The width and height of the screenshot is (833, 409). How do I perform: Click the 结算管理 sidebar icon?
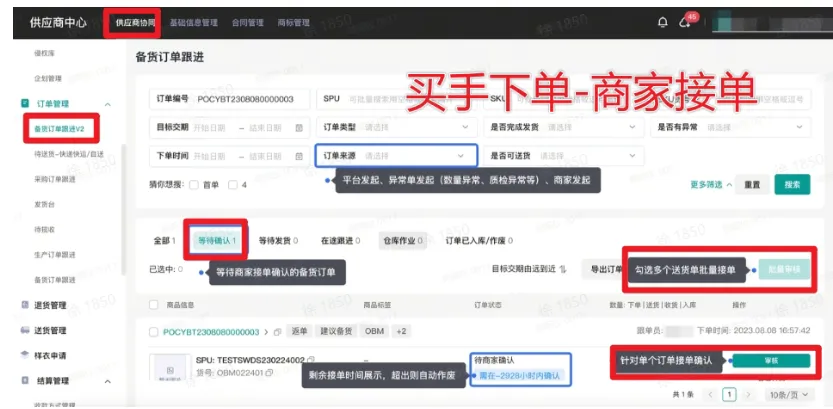(x=24, y=381)
